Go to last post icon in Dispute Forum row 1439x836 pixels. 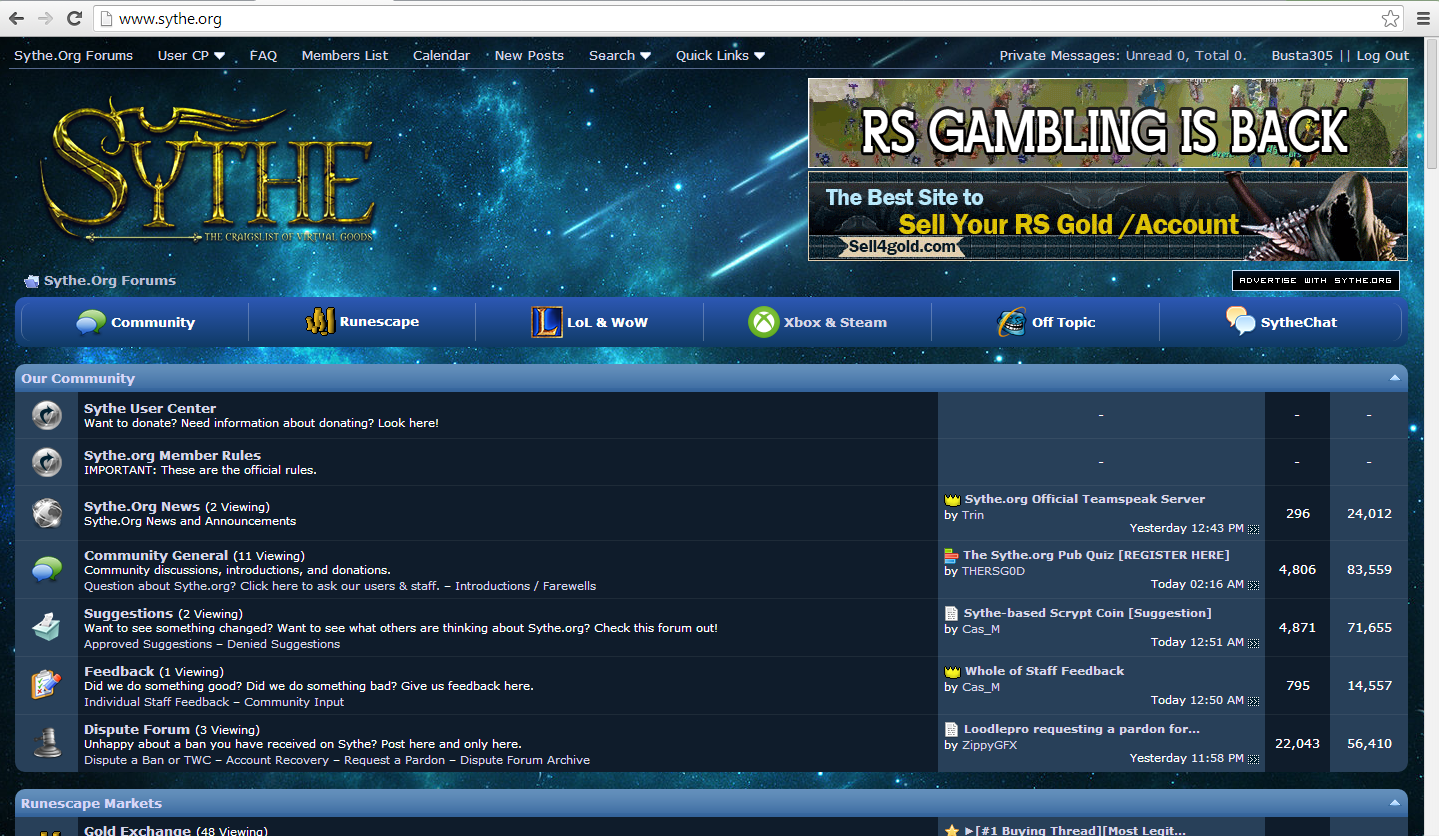(x=1254, y=758)
